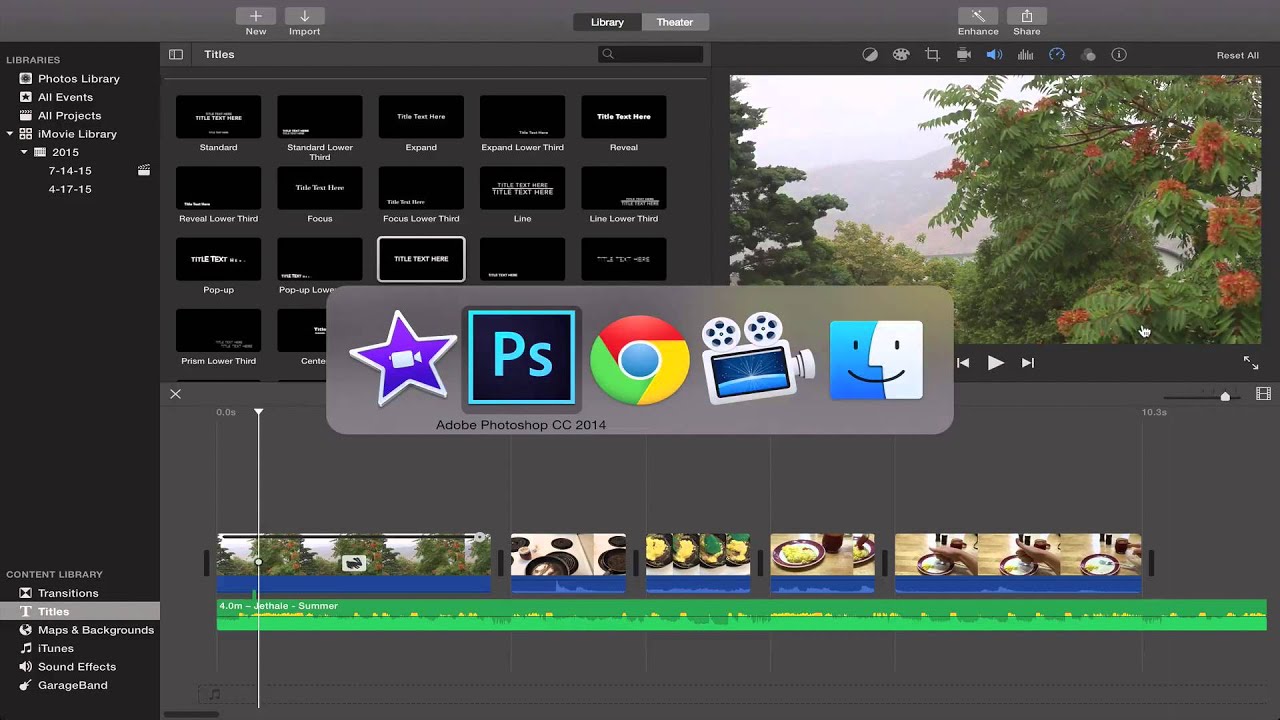1280x720 pixels.
Task: Collapse the iMovie Library tree
Action: 10,134
